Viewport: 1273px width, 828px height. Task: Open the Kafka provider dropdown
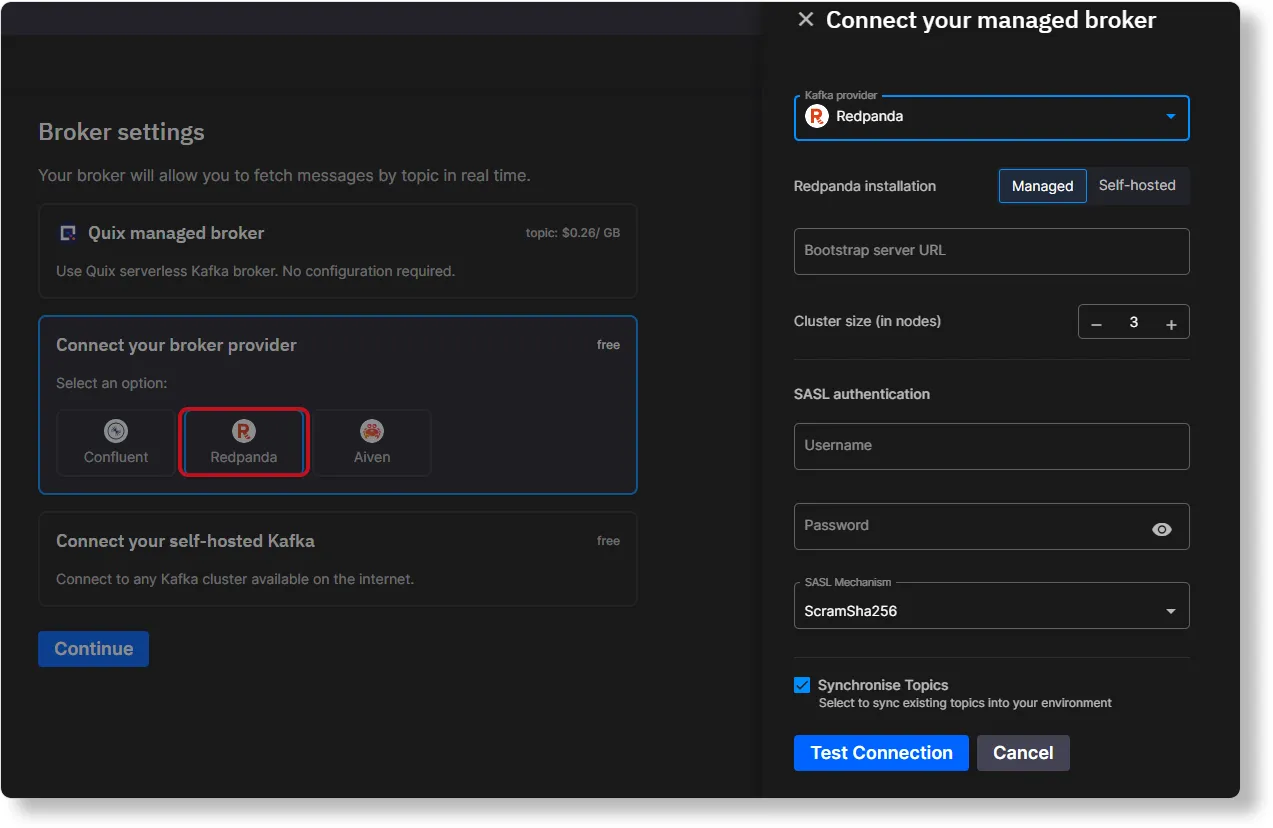(991, 117)
